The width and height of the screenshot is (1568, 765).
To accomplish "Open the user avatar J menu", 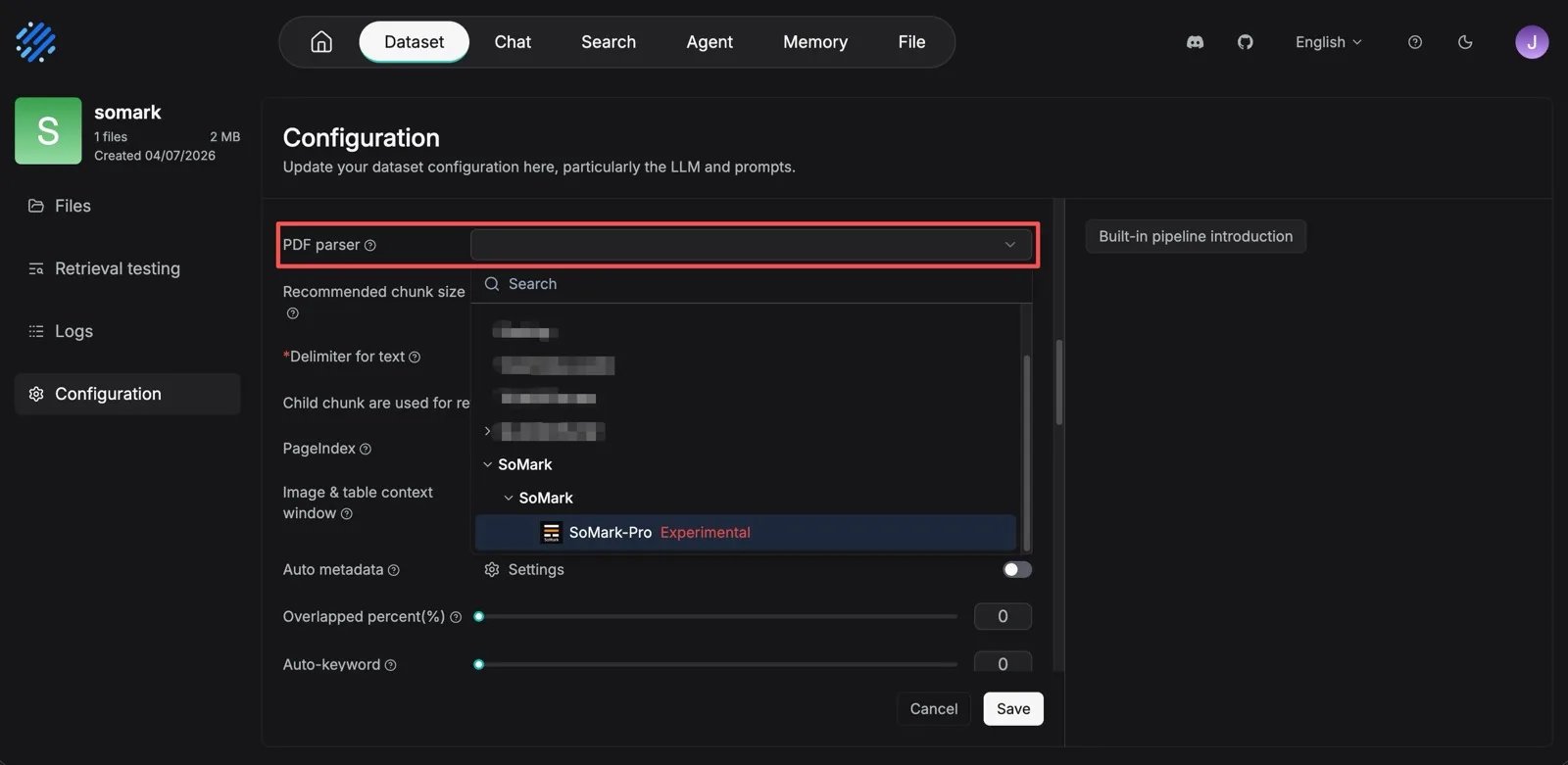I will 1531,42.
